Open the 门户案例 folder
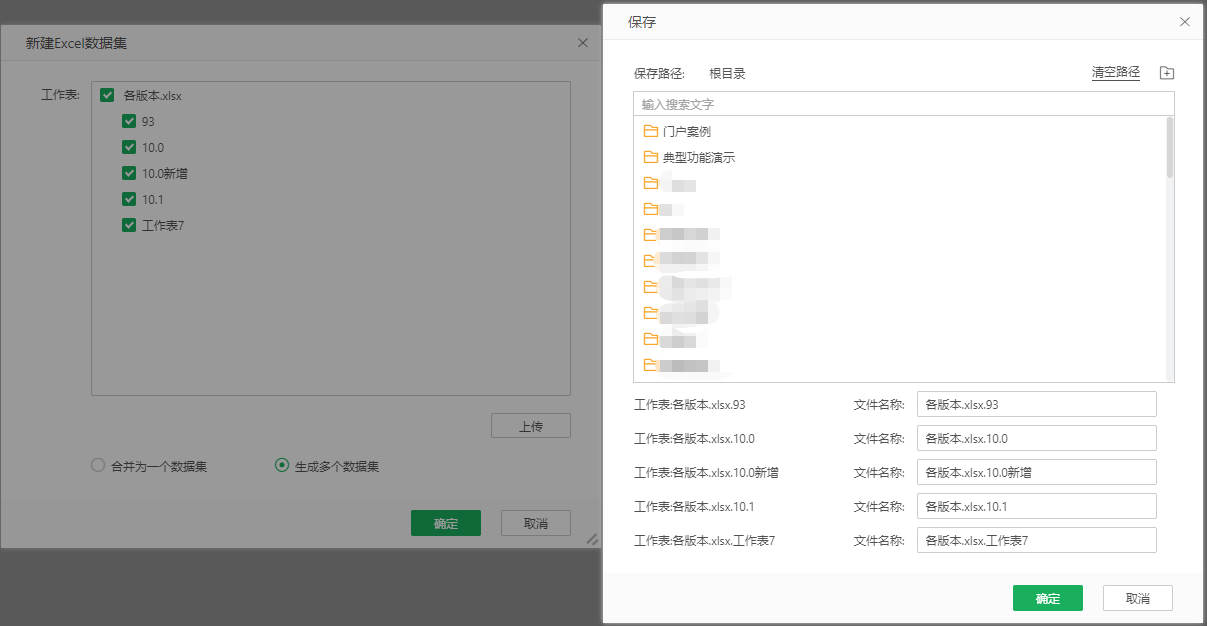Image resolution: width=1207 pixels, height=626 pixels. click(687, 131)
